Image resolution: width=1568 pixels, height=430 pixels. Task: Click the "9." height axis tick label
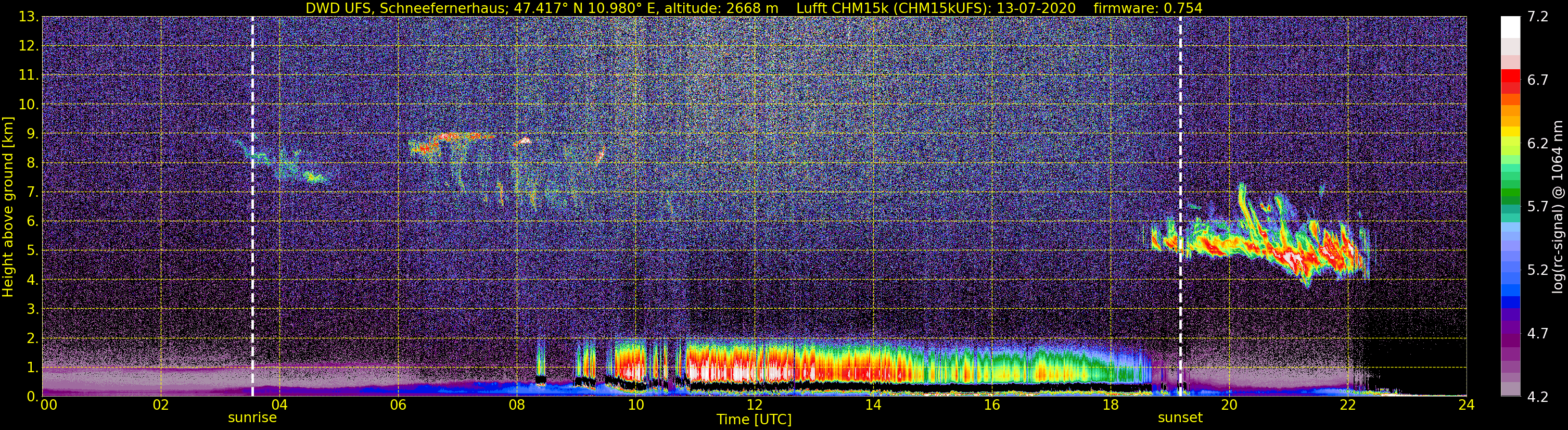tap(32, 134)
